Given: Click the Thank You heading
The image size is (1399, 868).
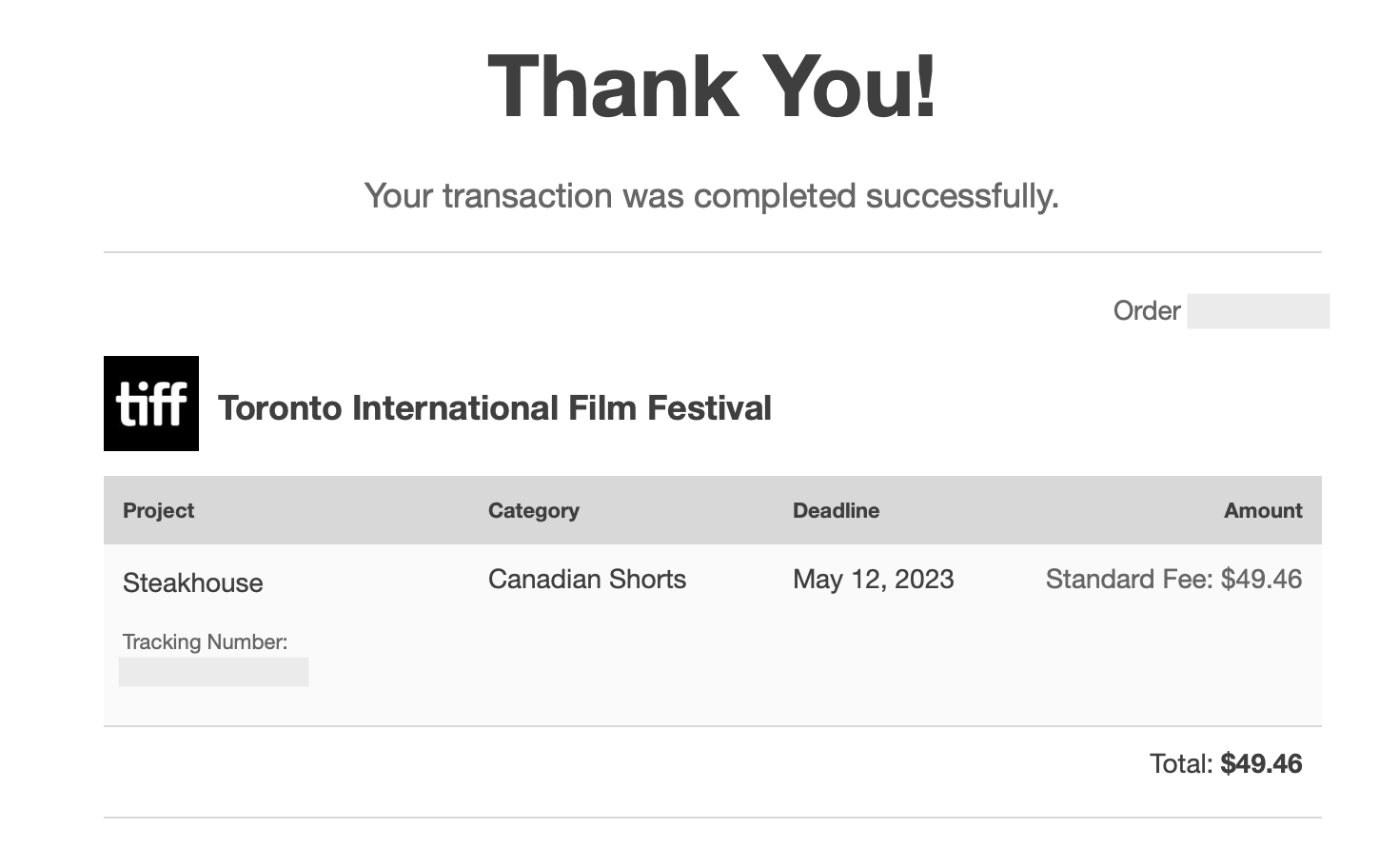Looking at the screenshot, I should [712, 86].
